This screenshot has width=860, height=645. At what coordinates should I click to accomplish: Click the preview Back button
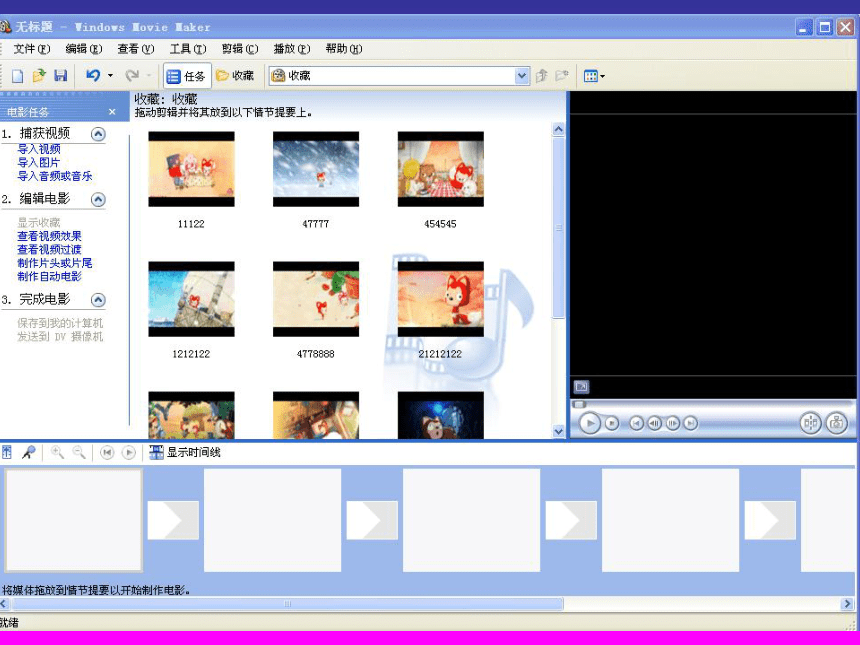click(636, 423)
